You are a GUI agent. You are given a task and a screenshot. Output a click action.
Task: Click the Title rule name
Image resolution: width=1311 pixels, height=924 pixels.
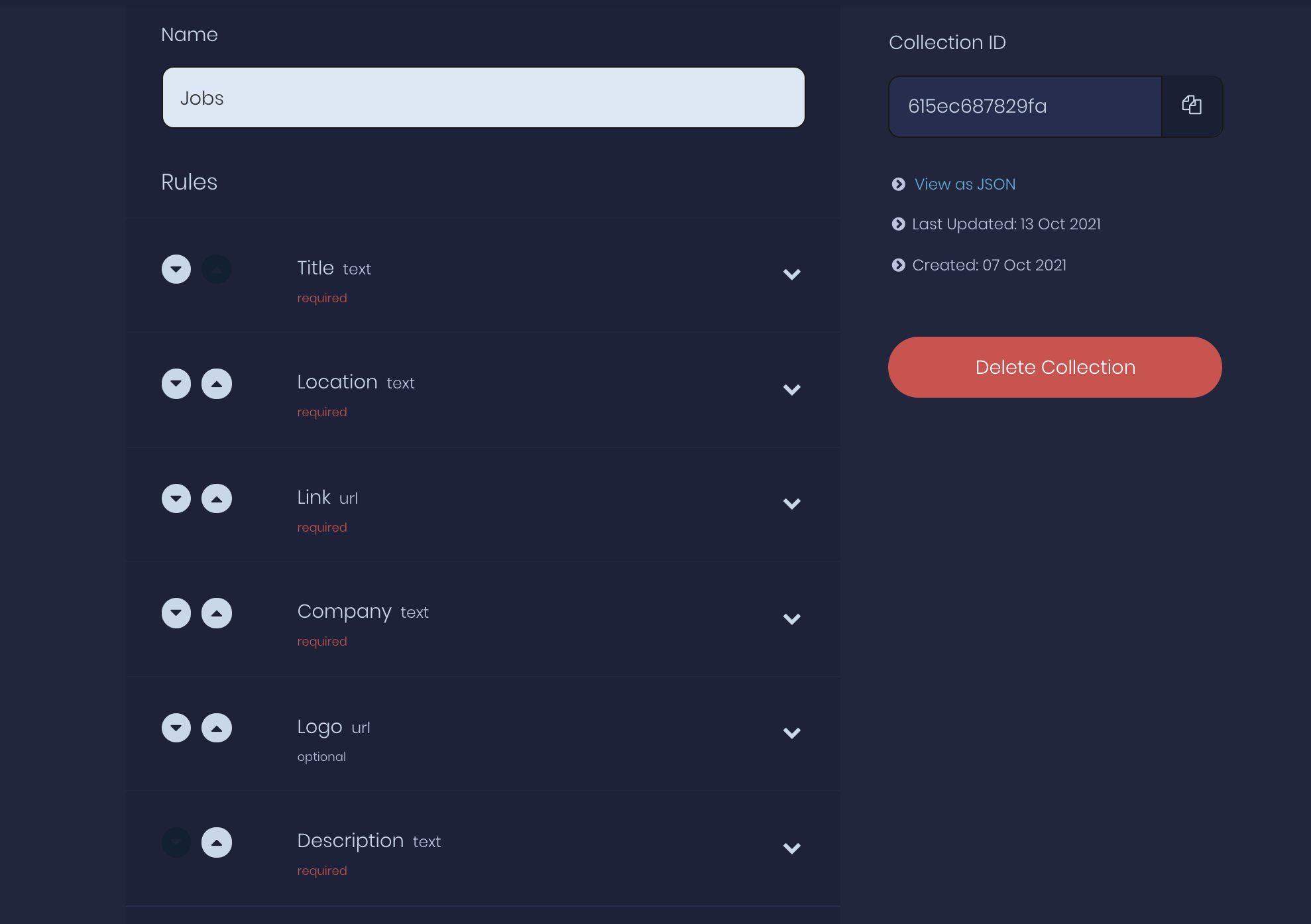(315, 268)
